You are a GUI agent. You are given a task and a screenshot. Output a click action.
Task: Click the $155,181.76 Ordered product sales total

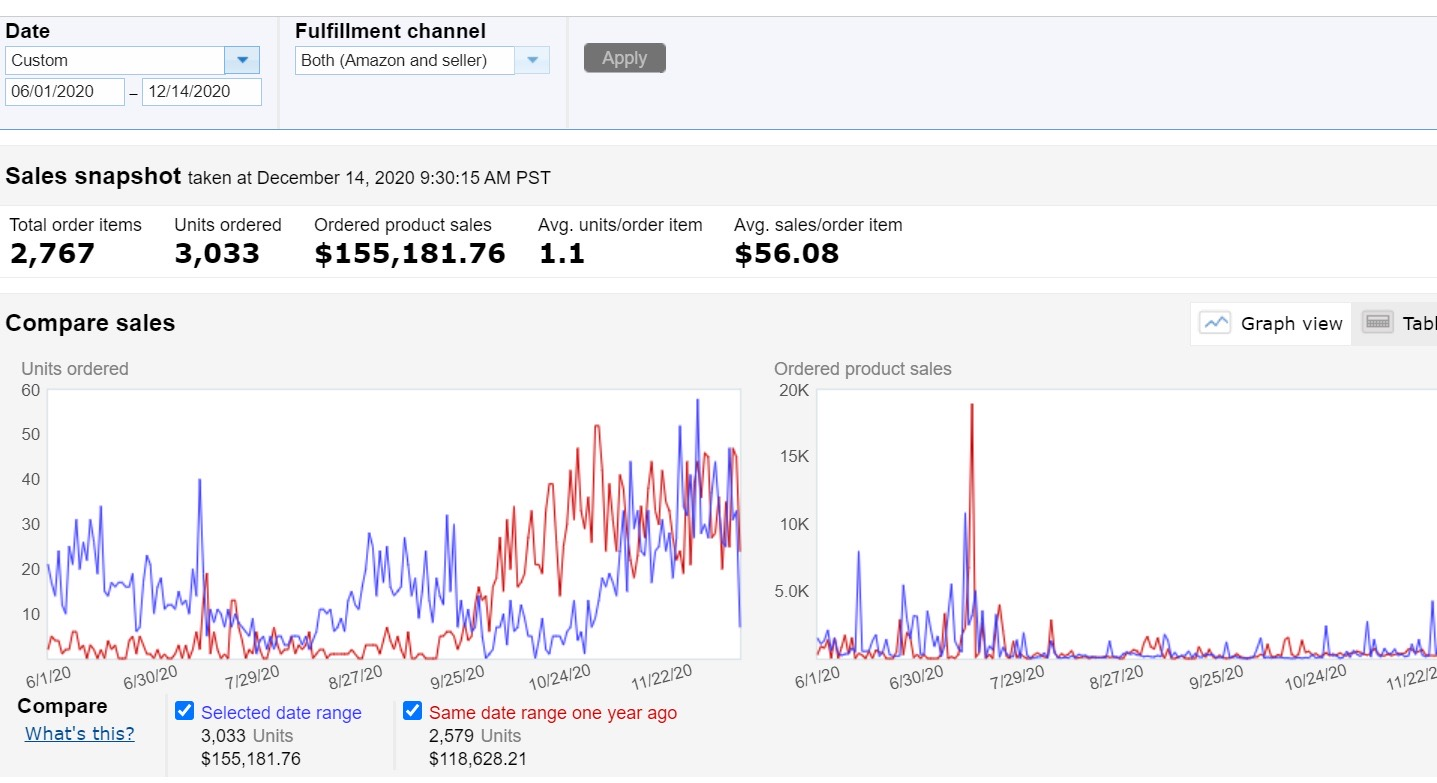(410, 254)
